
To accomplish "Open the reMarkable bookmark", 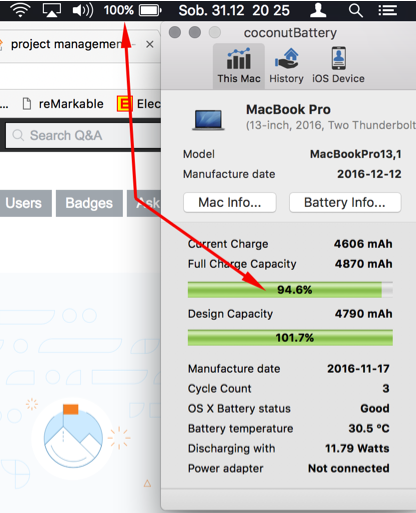I will click(63, 104).
